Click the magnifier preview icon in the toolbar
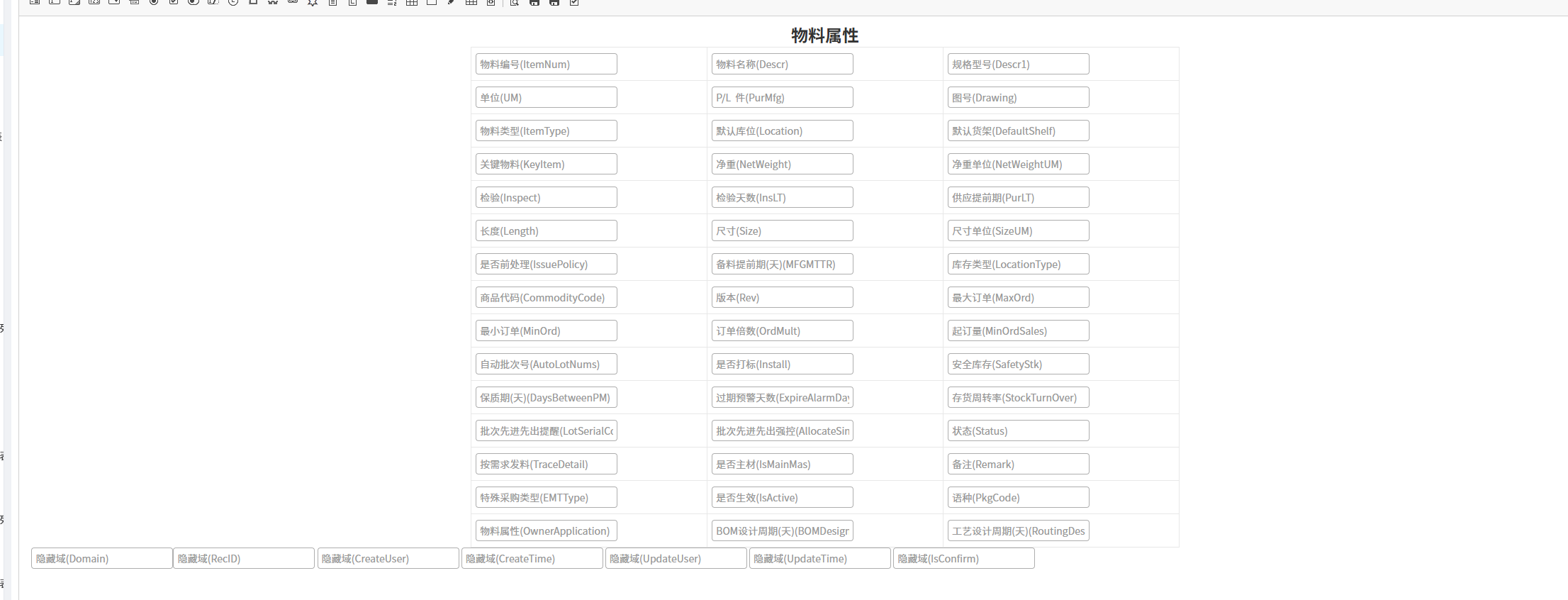The width and height of the screenshot is (1568, 600). tap(515, 2)
